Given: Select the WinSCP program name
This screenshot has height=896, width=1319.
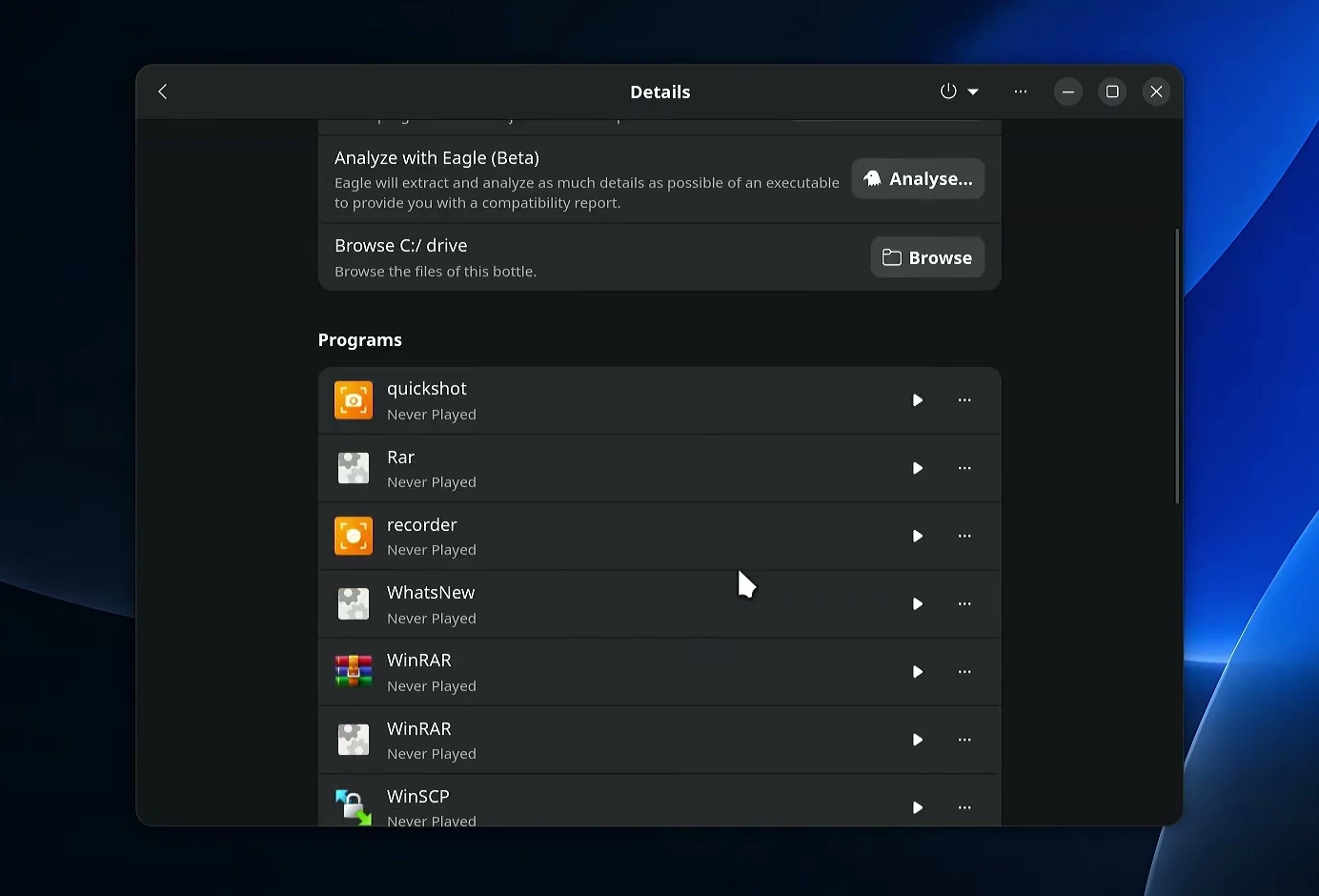Looking at the screenshot, I should click(x=418, y=797).
